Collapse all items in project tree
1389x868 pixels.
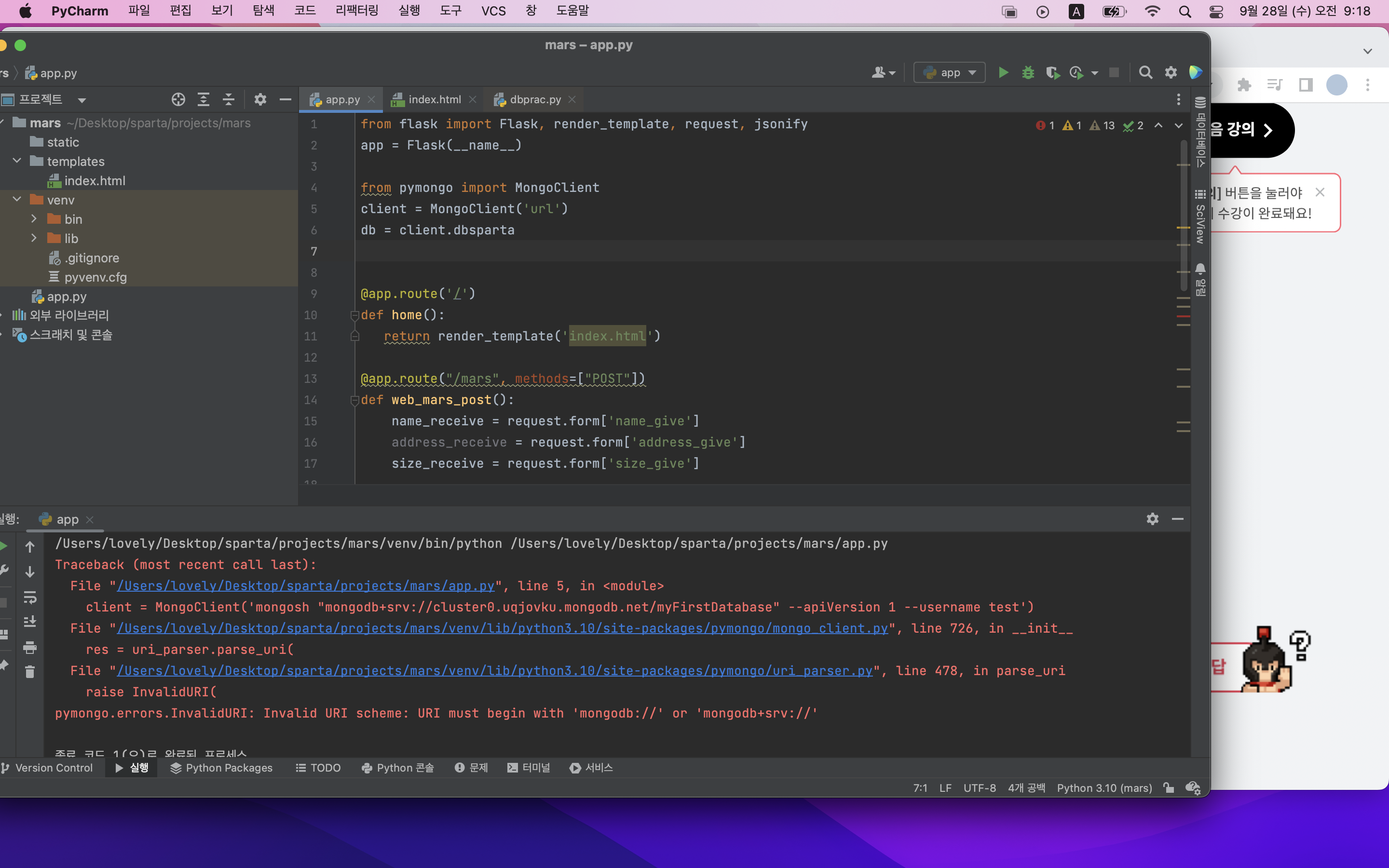coord(229,99)
